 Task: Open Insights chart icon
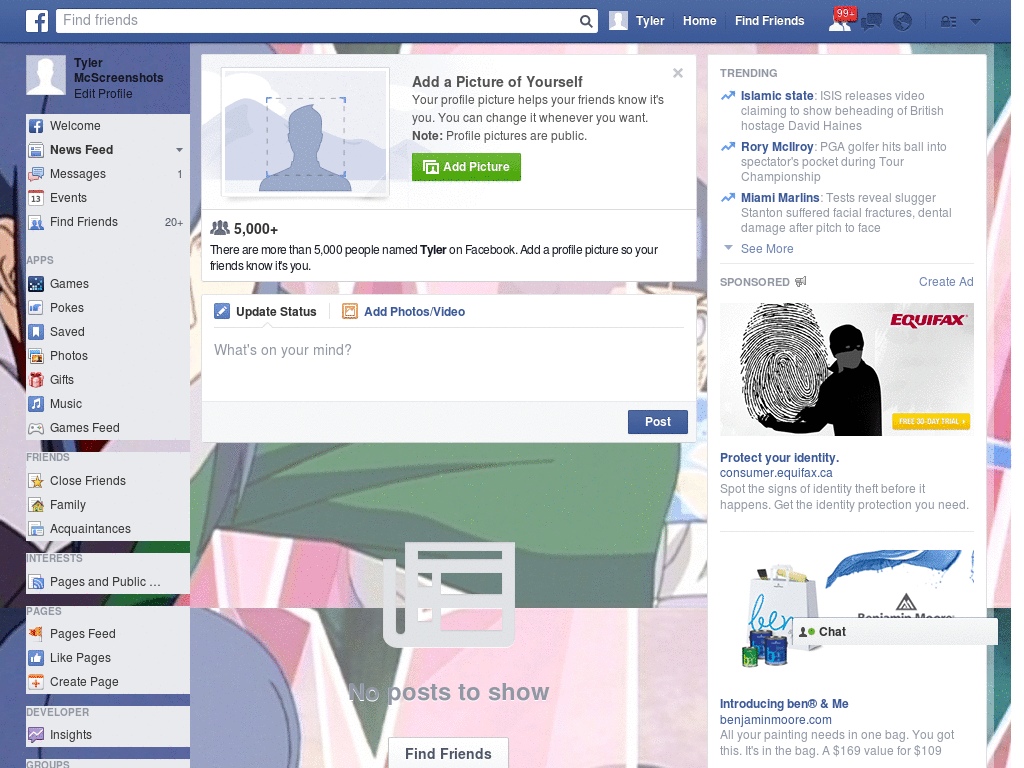36,735
